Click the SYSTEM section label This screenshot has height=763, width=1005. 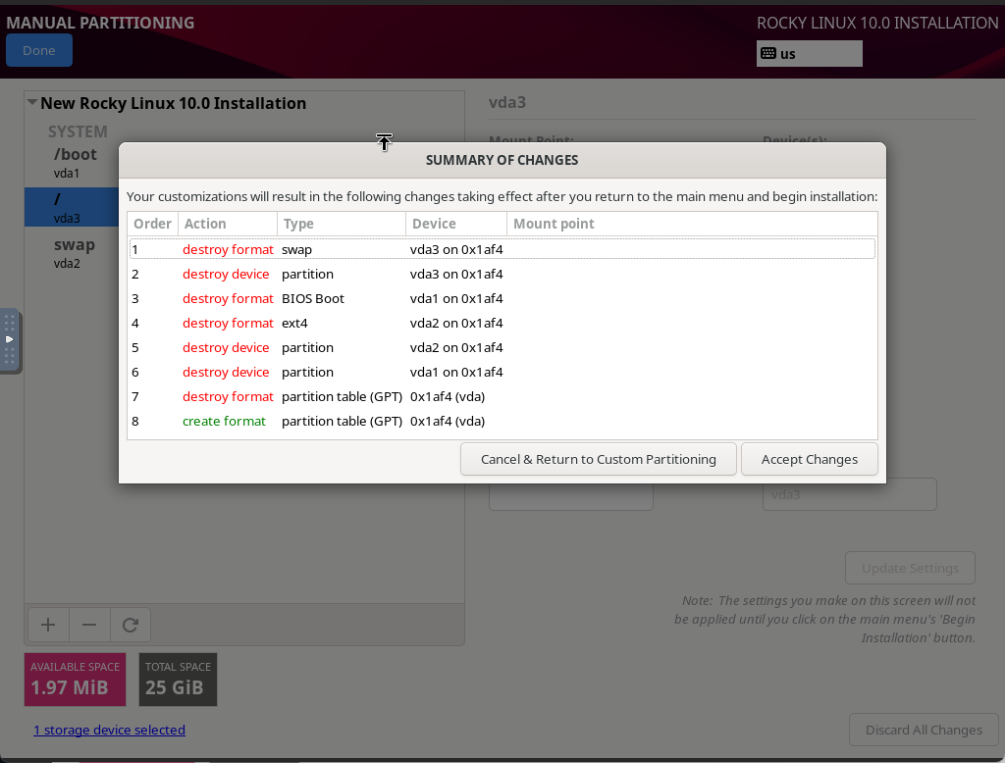(x=78, y=131)
